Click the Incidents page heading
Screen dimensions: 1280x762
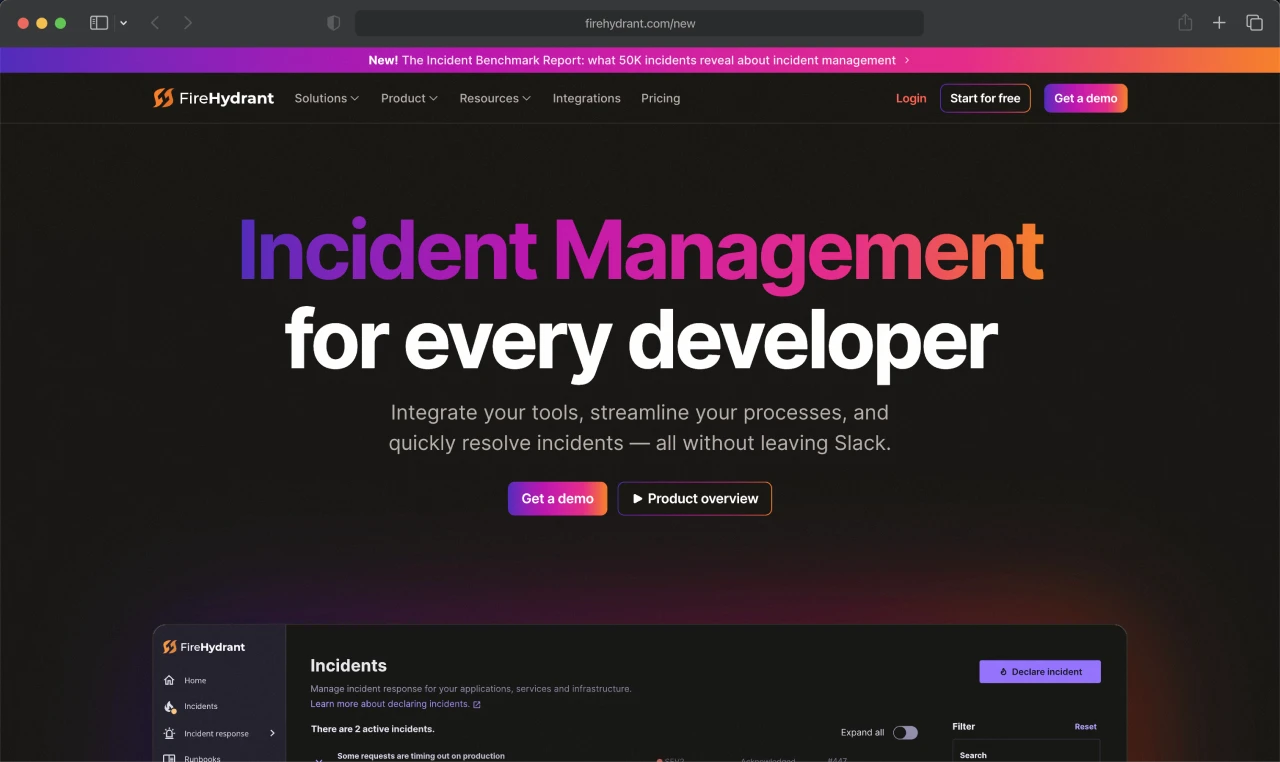click(348, 665)
